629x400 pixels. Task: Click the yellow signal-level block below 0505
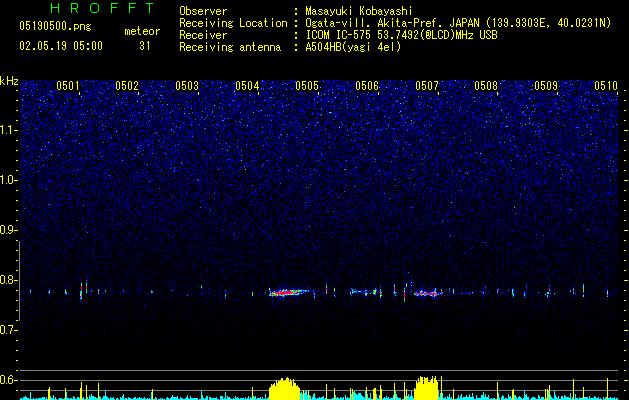tap(284, 389)
